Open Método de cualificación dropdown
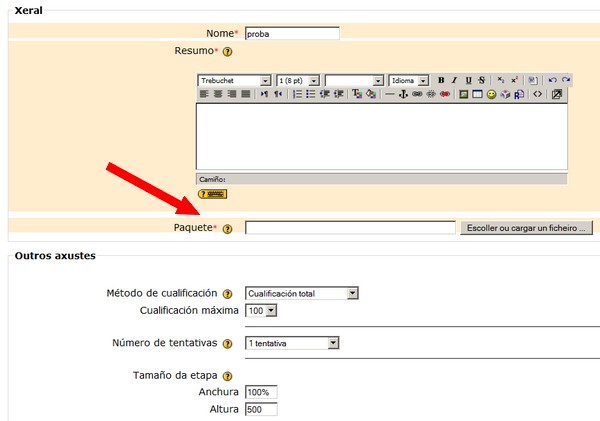This screenshot has height=421, width=600. [x=302, y=293]
